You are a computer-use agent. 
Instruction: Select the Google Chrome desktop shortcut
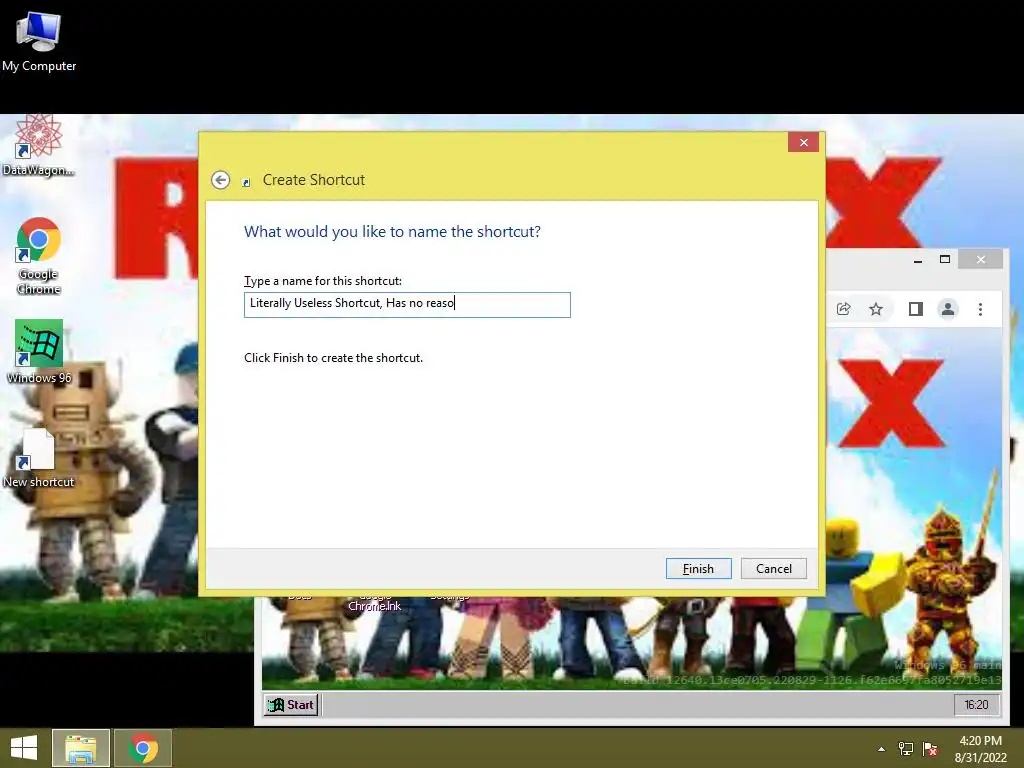coord(39,255)
